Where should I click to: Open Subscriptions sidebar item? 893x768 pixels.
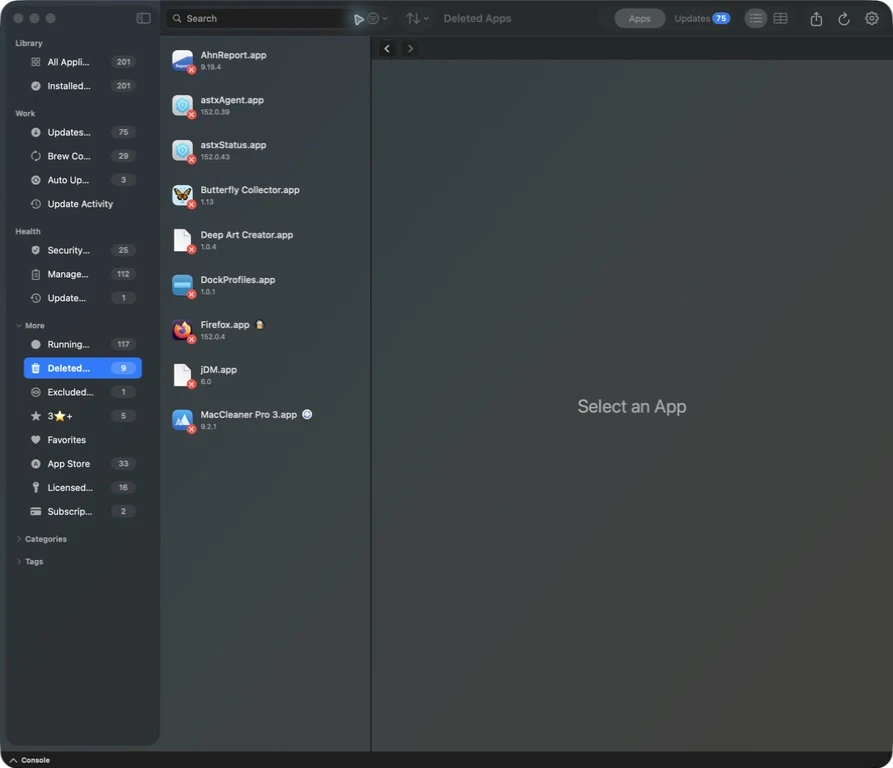pyautogui.click(x=83, y=512)
